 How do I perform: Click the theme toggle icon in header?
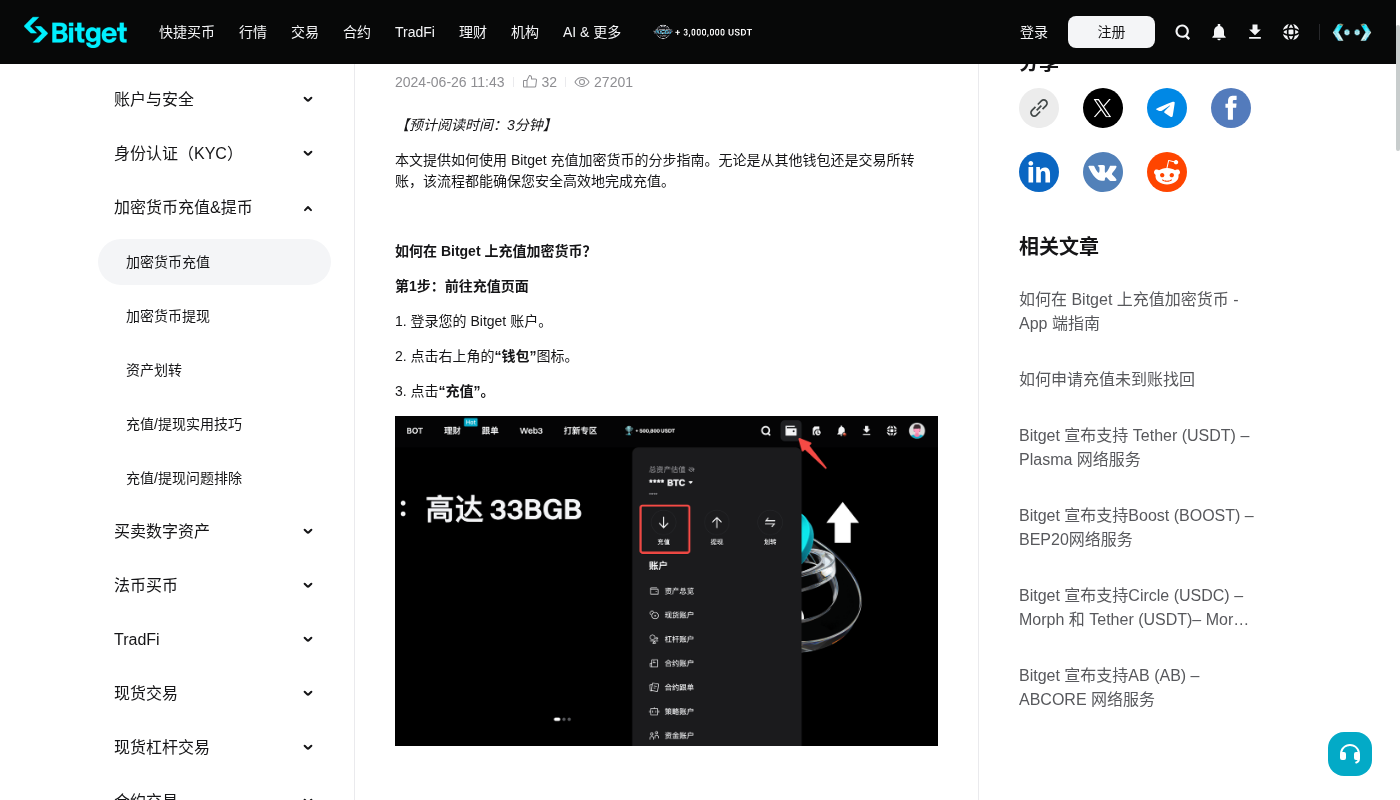(x=1352, y=32)
